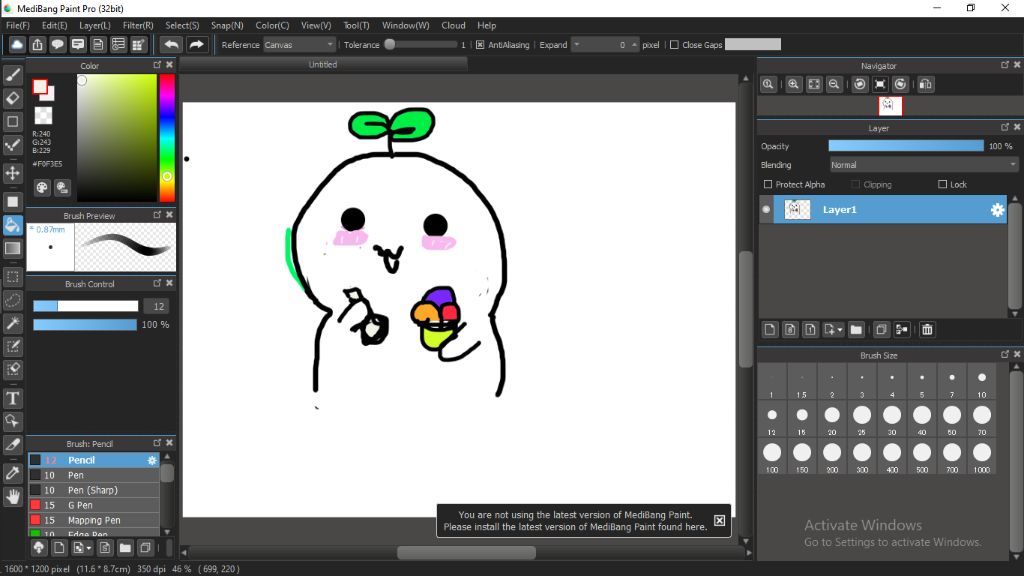Click the Undo arrow in the top toolbar
The image size is (1024, 576).
[x=172, y=45]
